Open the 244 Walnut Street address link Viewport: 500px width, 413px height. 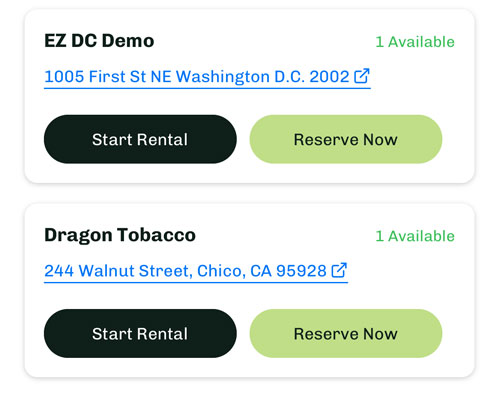(x=196, y=272)
